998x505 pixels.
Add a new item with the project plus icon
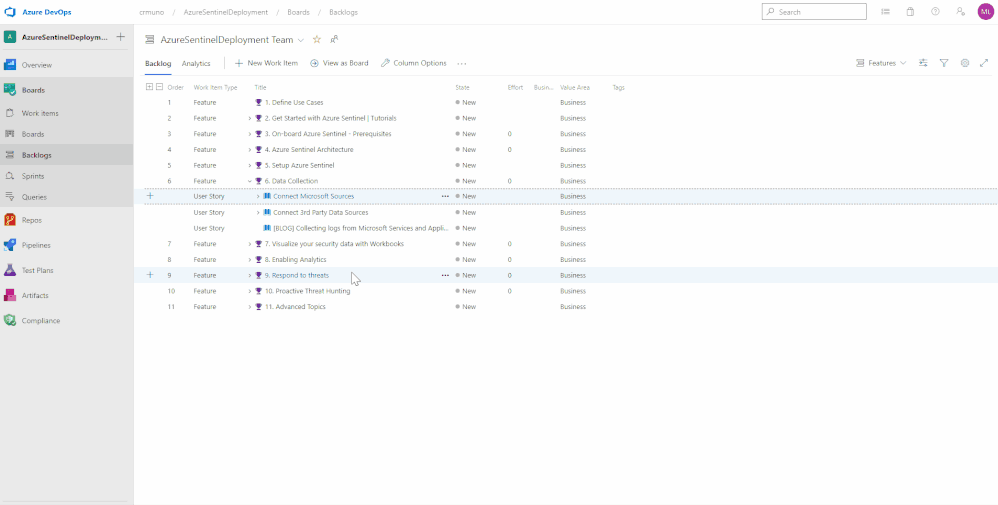click(x=120, y=37)
